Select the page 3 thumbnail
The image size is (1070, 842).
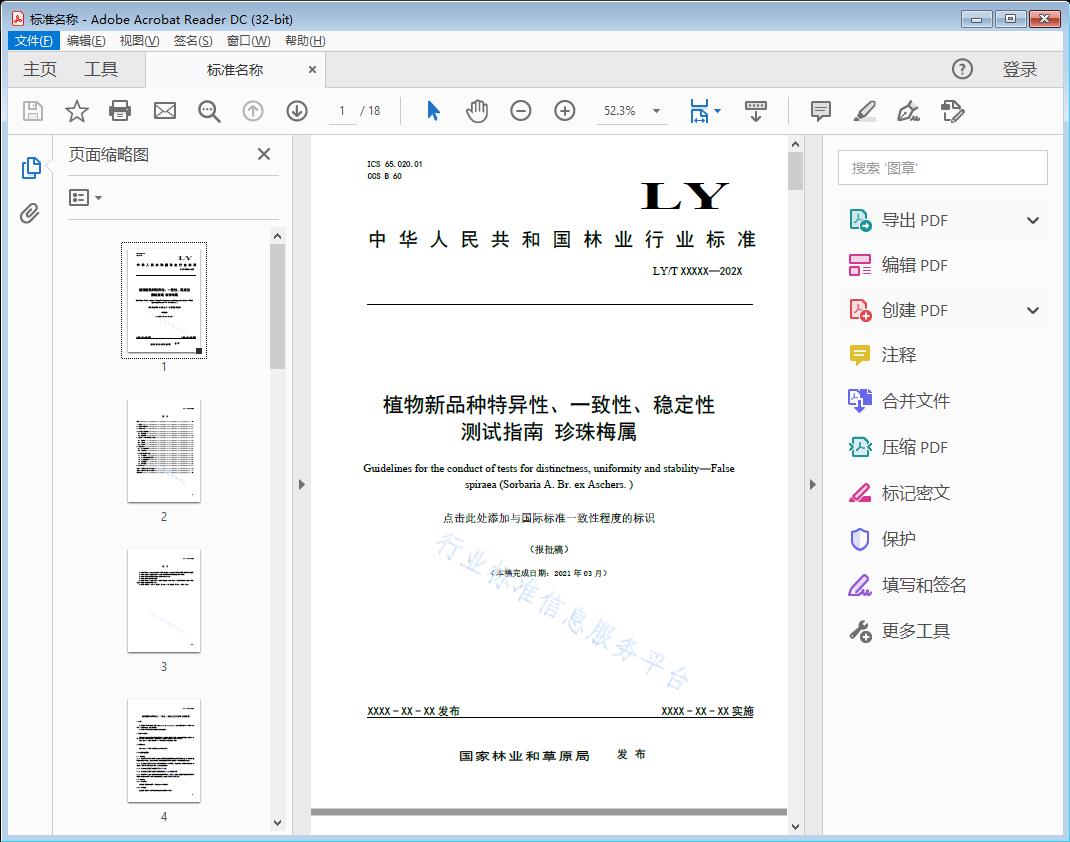click(163, 600)
